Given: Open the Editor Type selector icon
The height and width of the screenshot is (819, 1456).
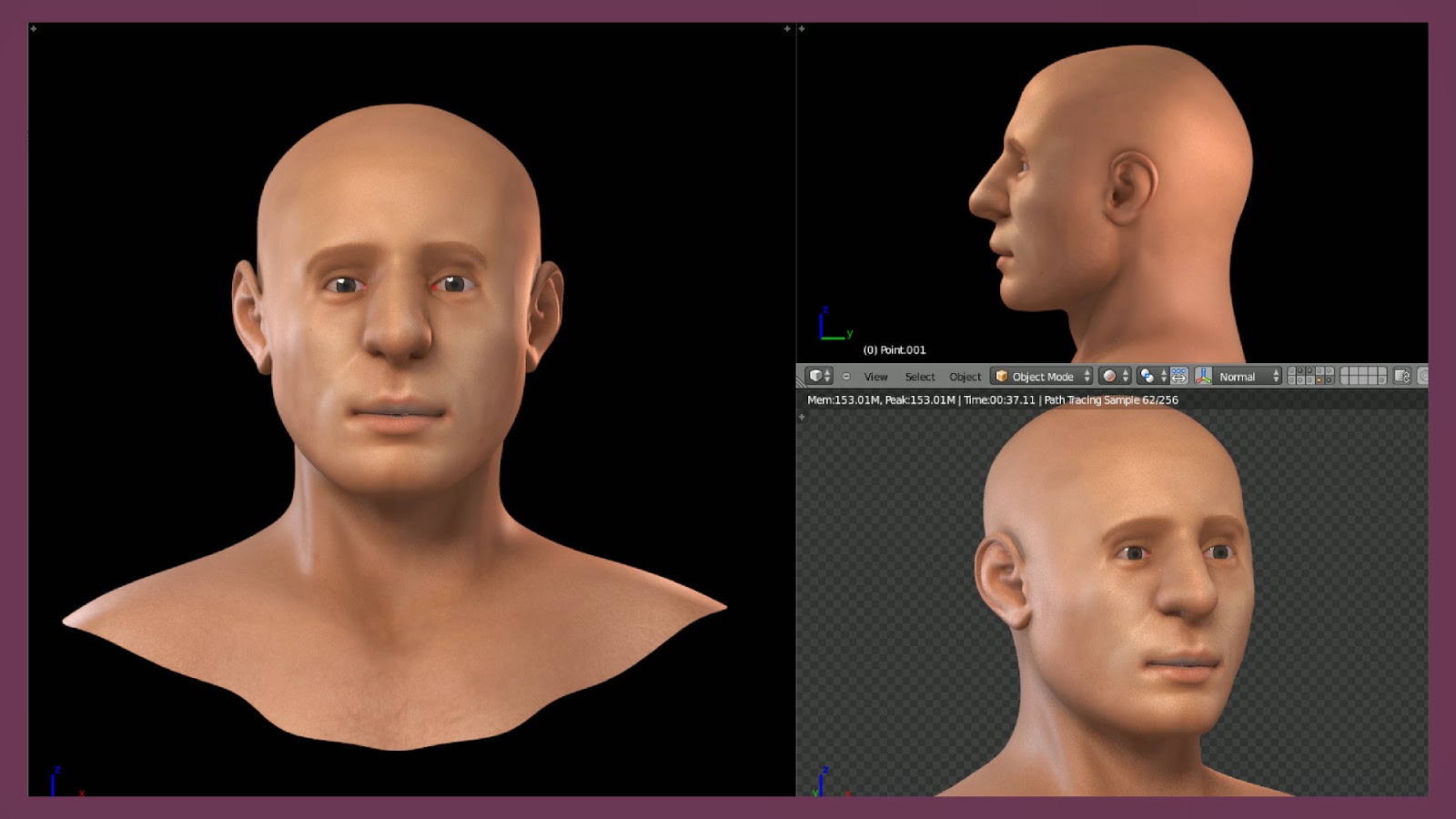Looking at the screenshot, I should [x=816, y=377].
